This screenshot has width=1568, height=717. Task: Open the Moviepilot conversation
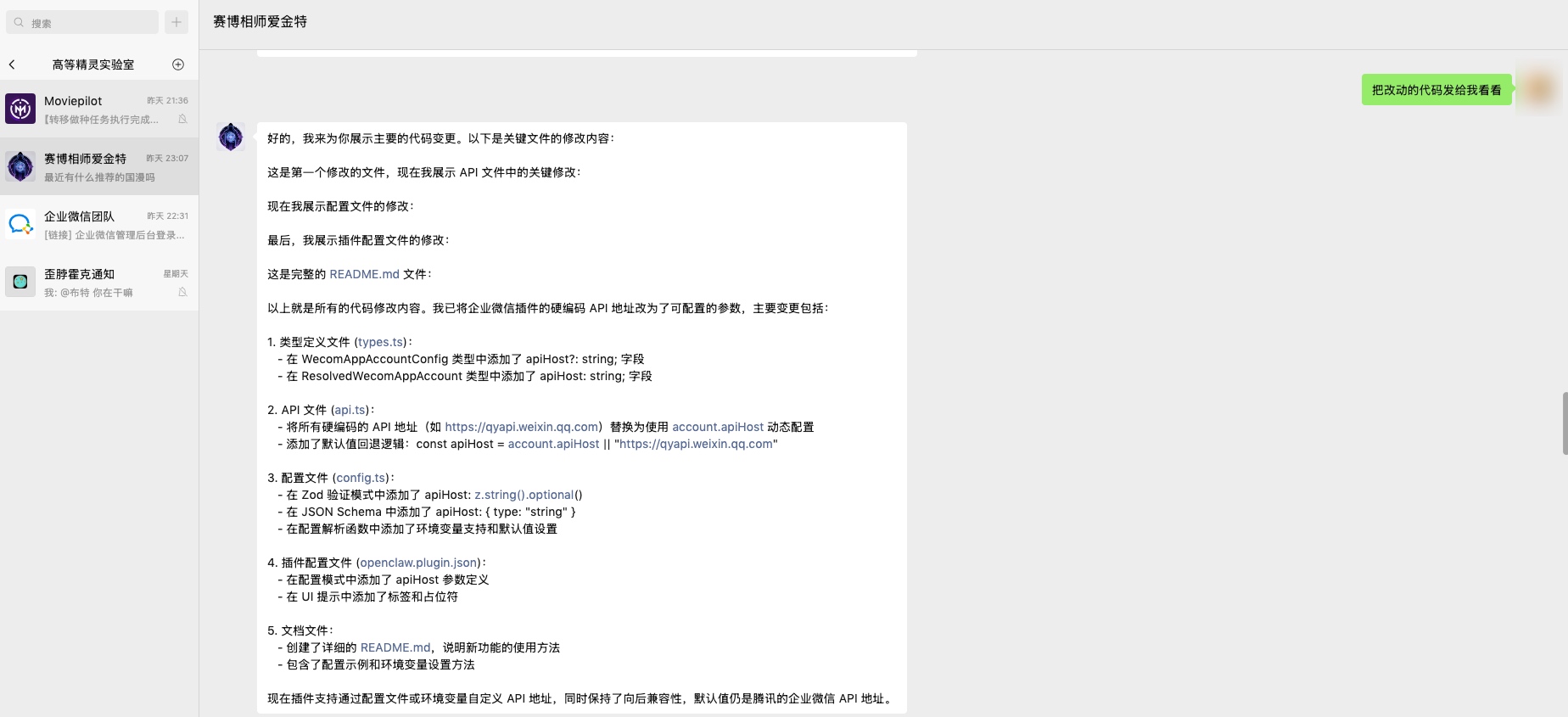point(99,109)
